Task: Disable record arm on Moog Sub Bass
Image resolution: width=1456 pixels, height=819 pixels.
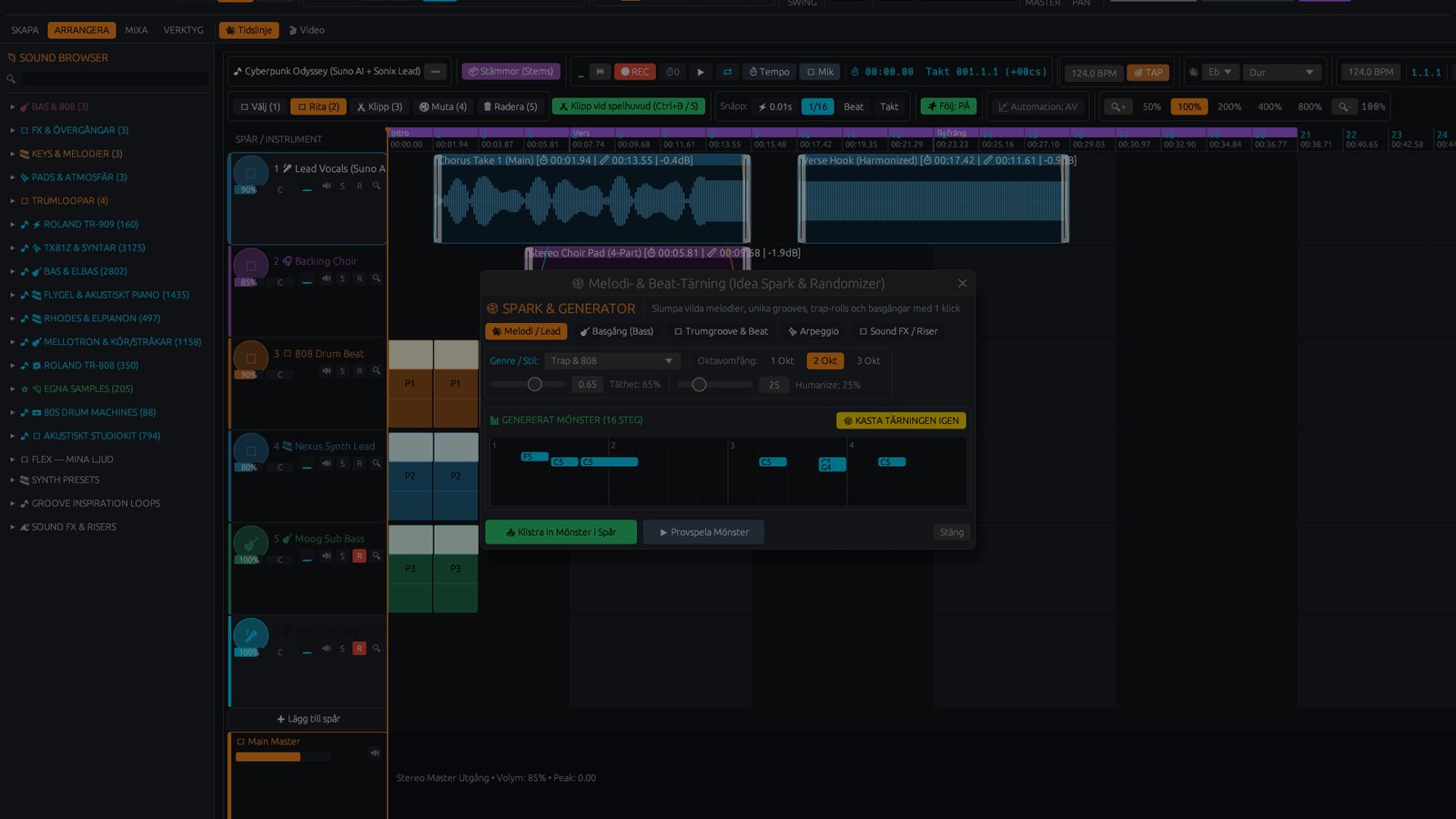Action: click(359, 556)
